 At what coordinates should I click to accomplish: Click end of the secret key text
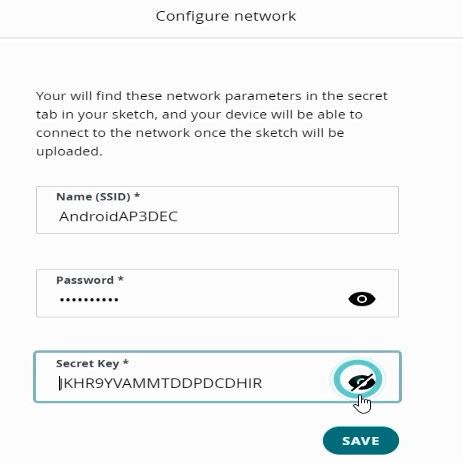pyautogui.click(x=263, y=383)
